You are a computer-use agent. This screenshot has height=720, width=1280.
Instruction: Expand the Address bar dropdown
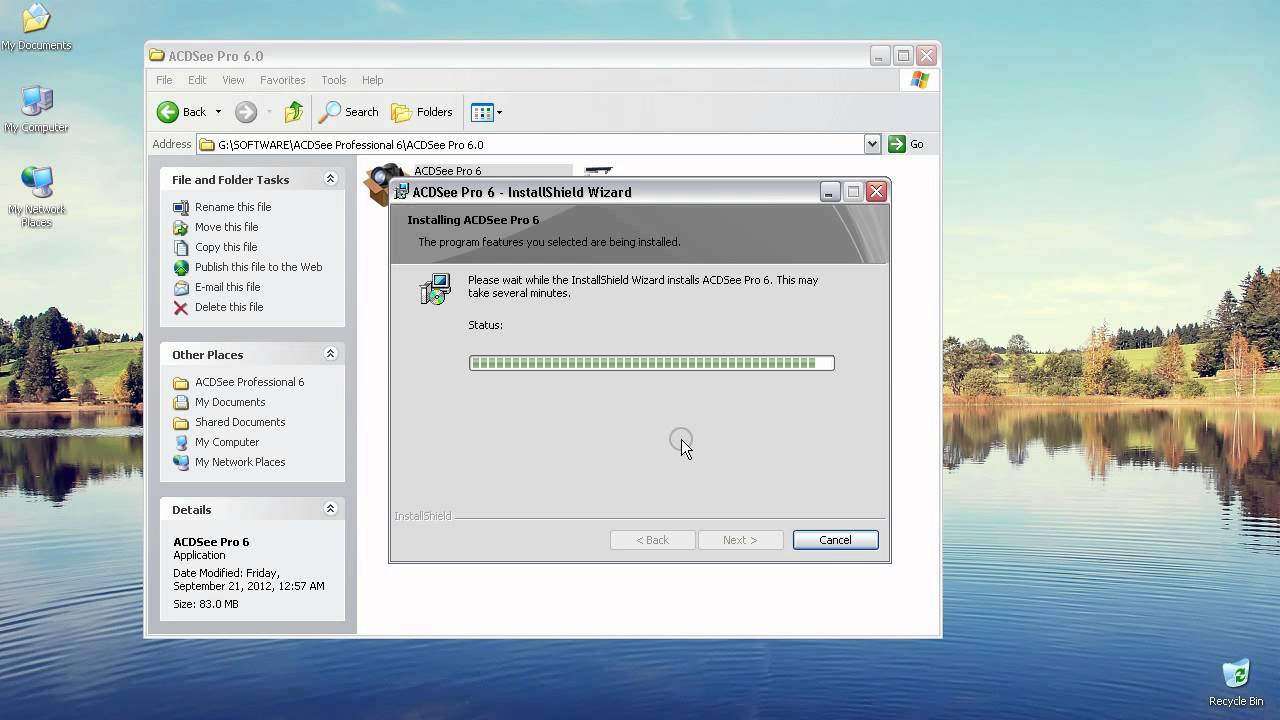tap(872, 144)
